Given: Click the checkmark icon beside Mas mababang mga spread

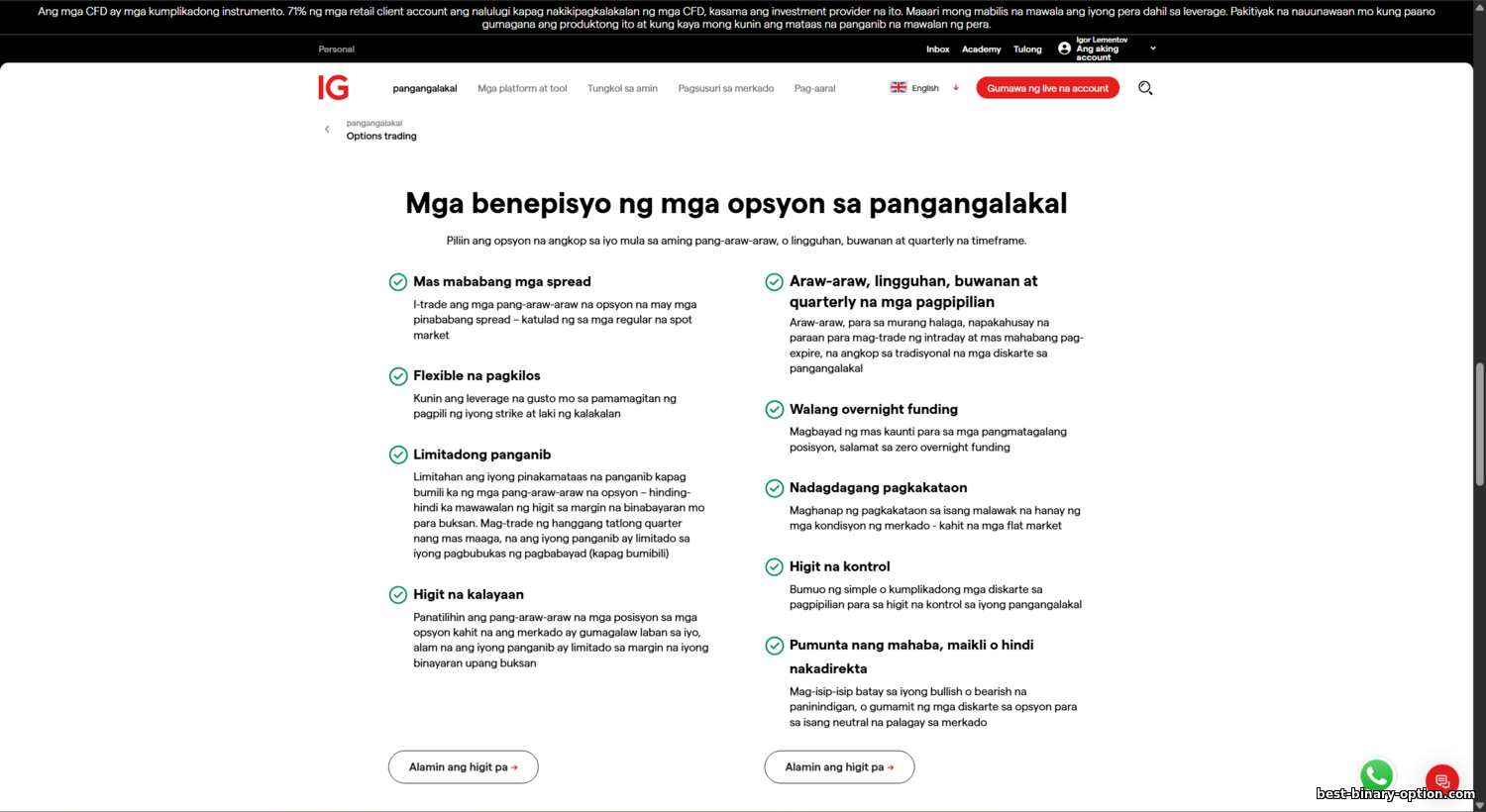Looking at the screenshot, I should pos(398,282).
